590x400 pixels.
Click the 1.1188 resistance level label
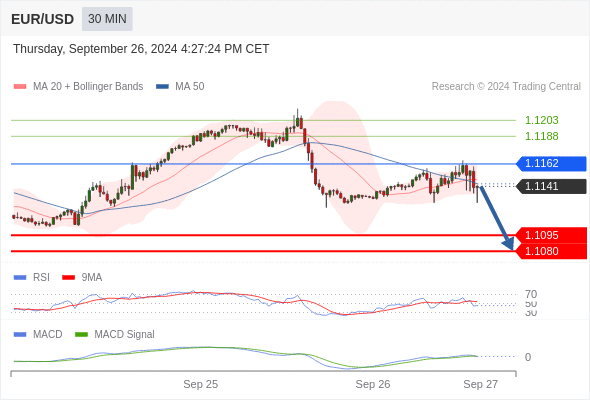541,136
